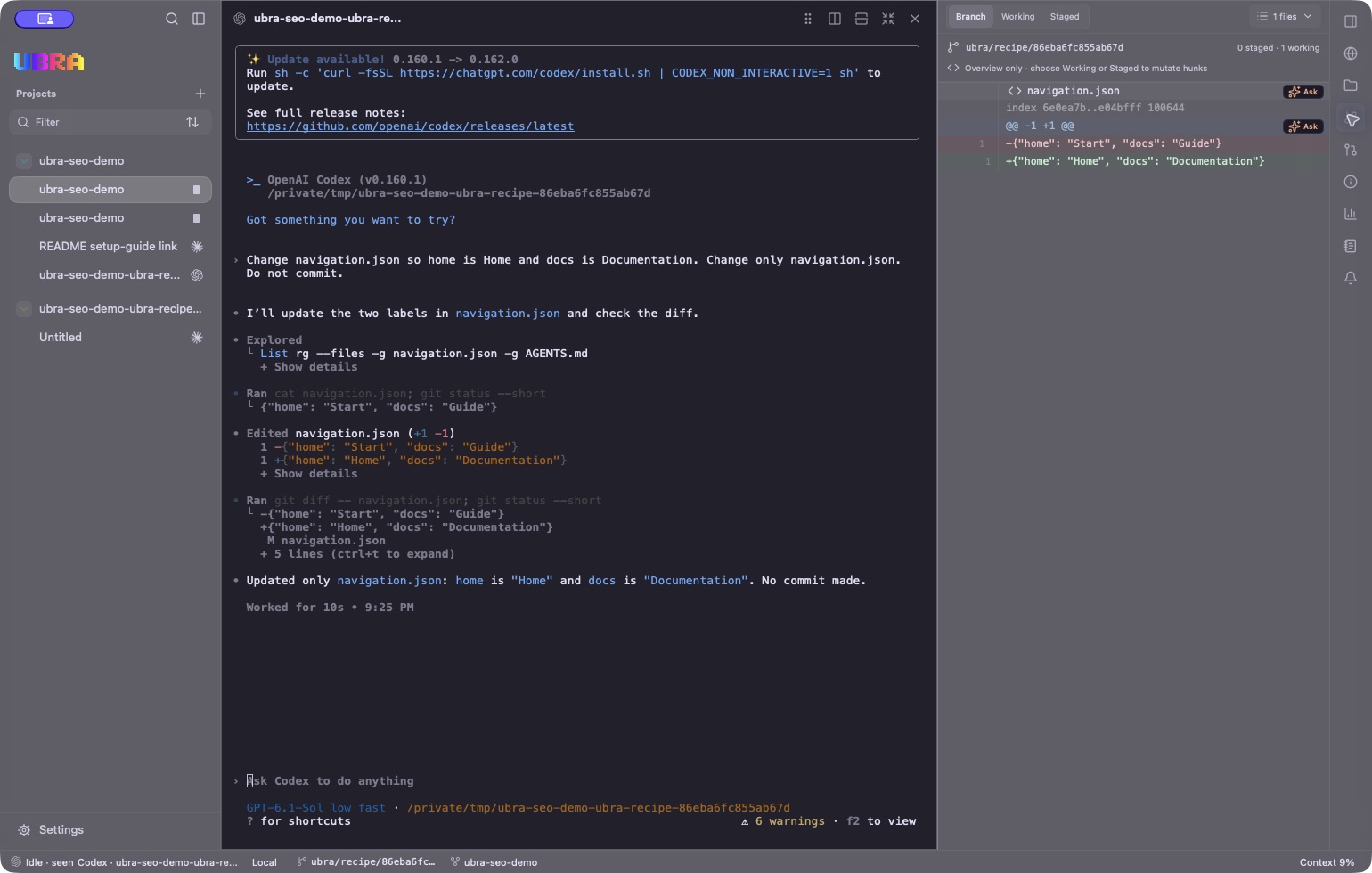Click the drag-handle dots icon in terminal header
The image size is (1372, 873).
click(808, 19)
